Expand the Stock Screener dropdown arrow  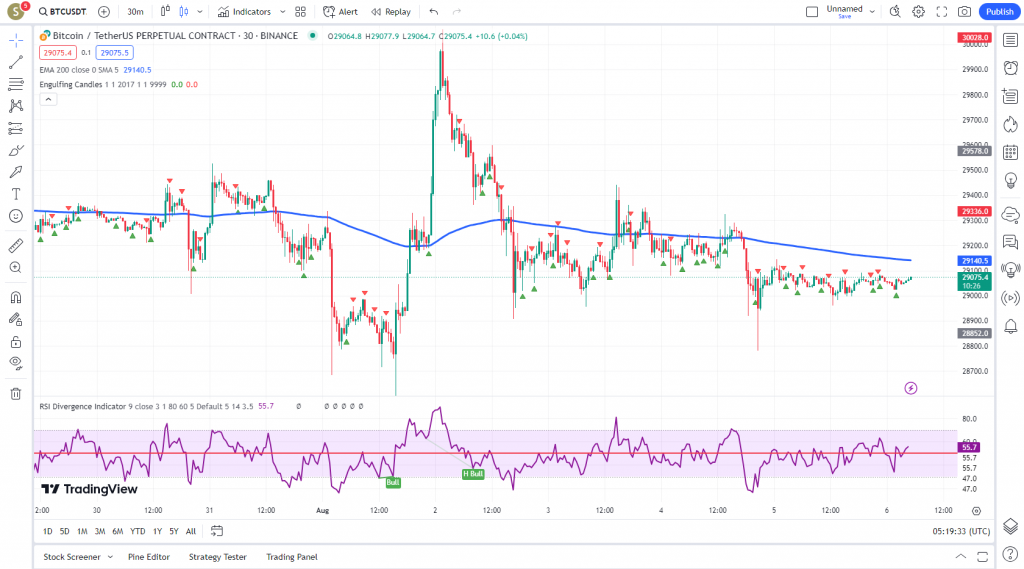coord(110,557)
